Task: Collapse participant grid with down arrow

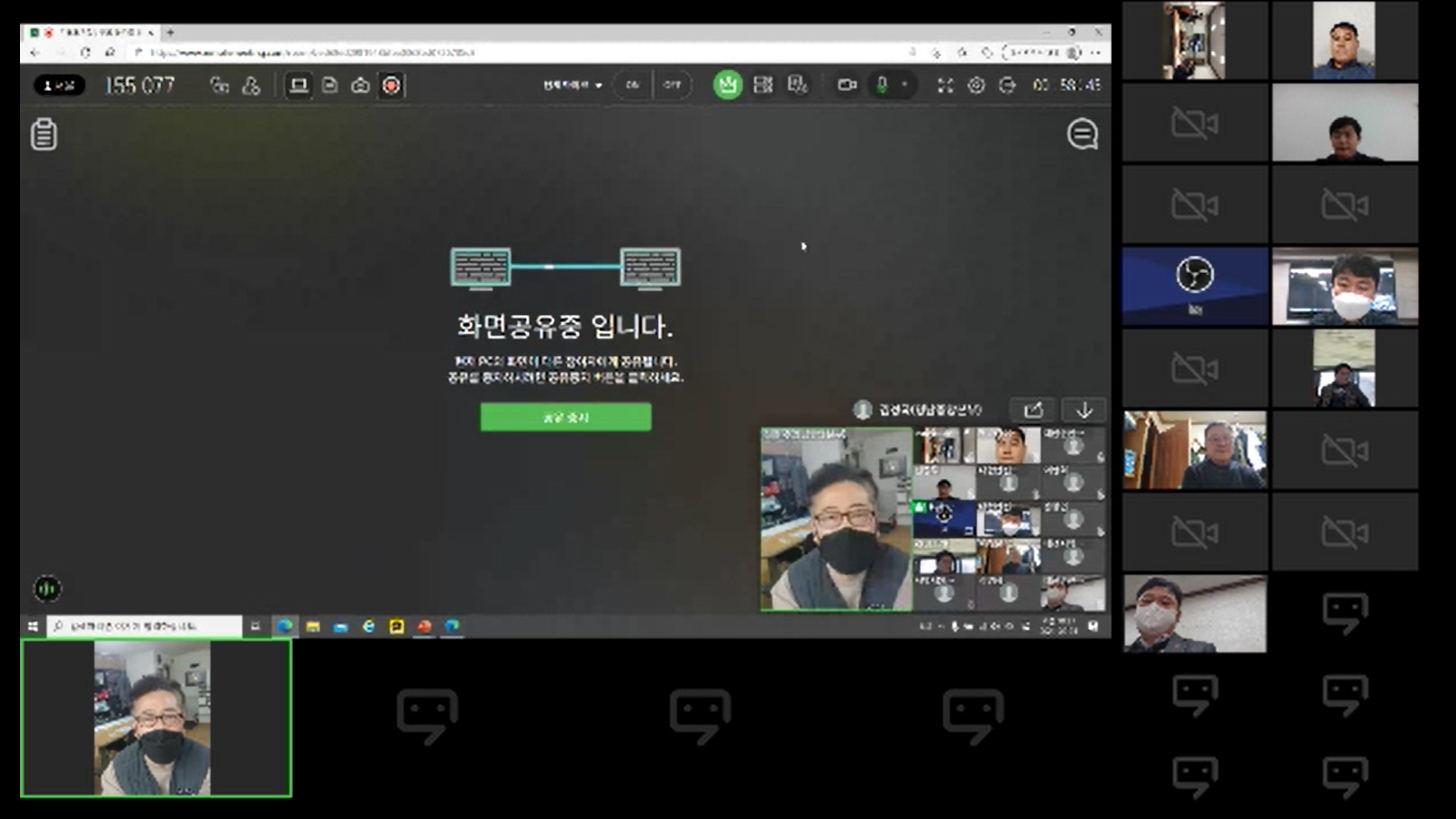Action: coord(1084,410)
